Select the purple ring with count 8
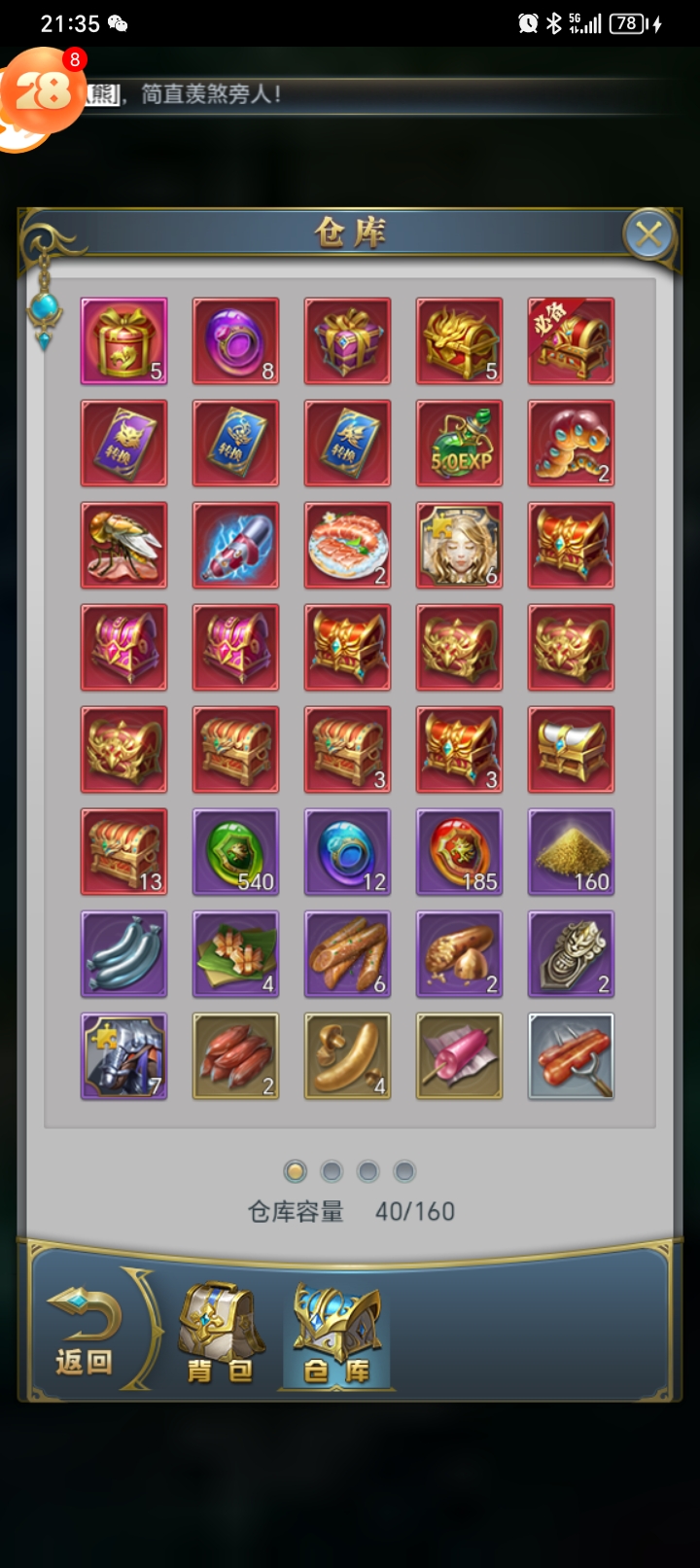700x1568 pixels. (235, 340)
